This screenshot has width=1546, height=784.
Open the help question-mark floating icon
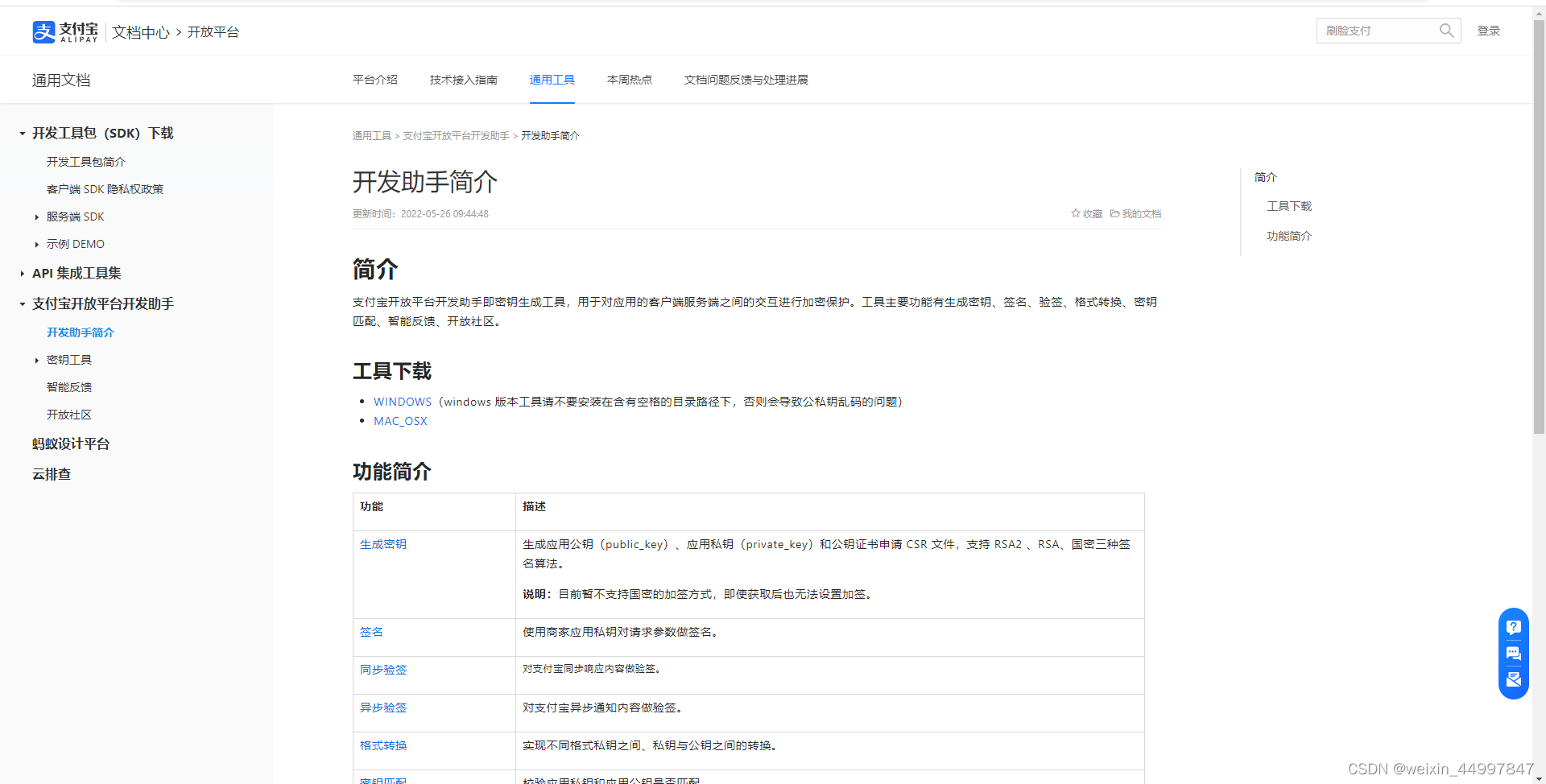click(1513, 627)
